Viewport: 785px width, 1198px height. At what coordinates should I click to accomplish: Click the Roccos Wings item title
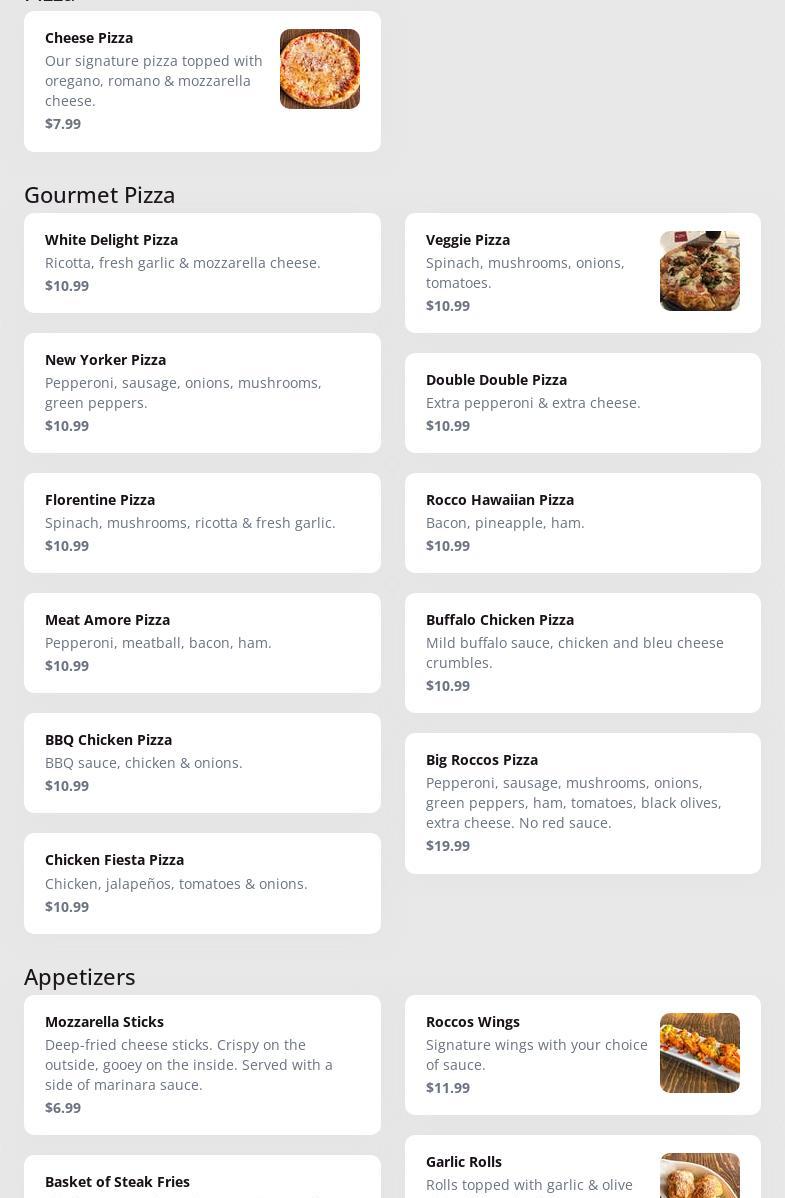pos(473,1022)
